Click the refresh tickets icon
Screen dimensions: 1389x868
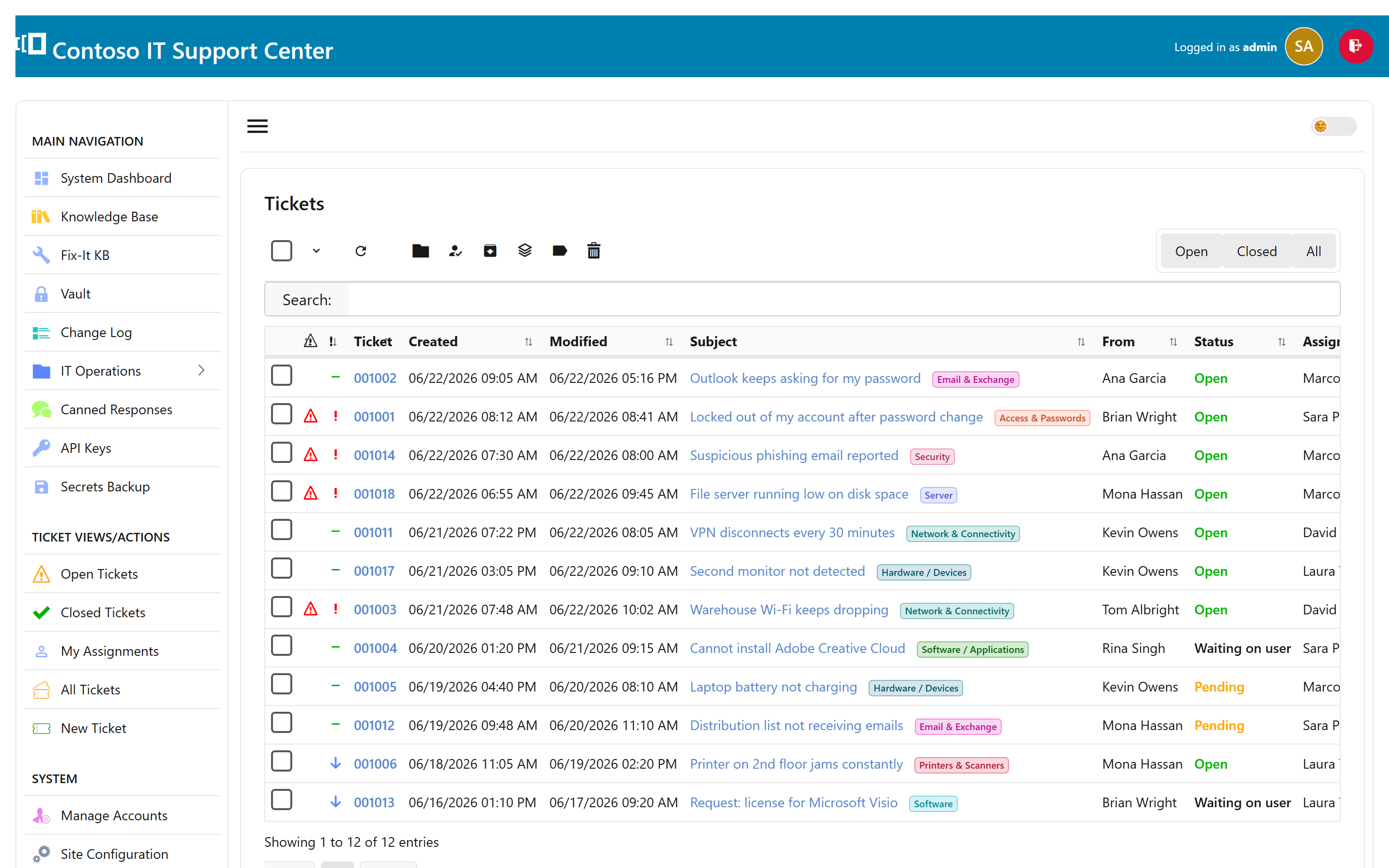coord(360,251)
